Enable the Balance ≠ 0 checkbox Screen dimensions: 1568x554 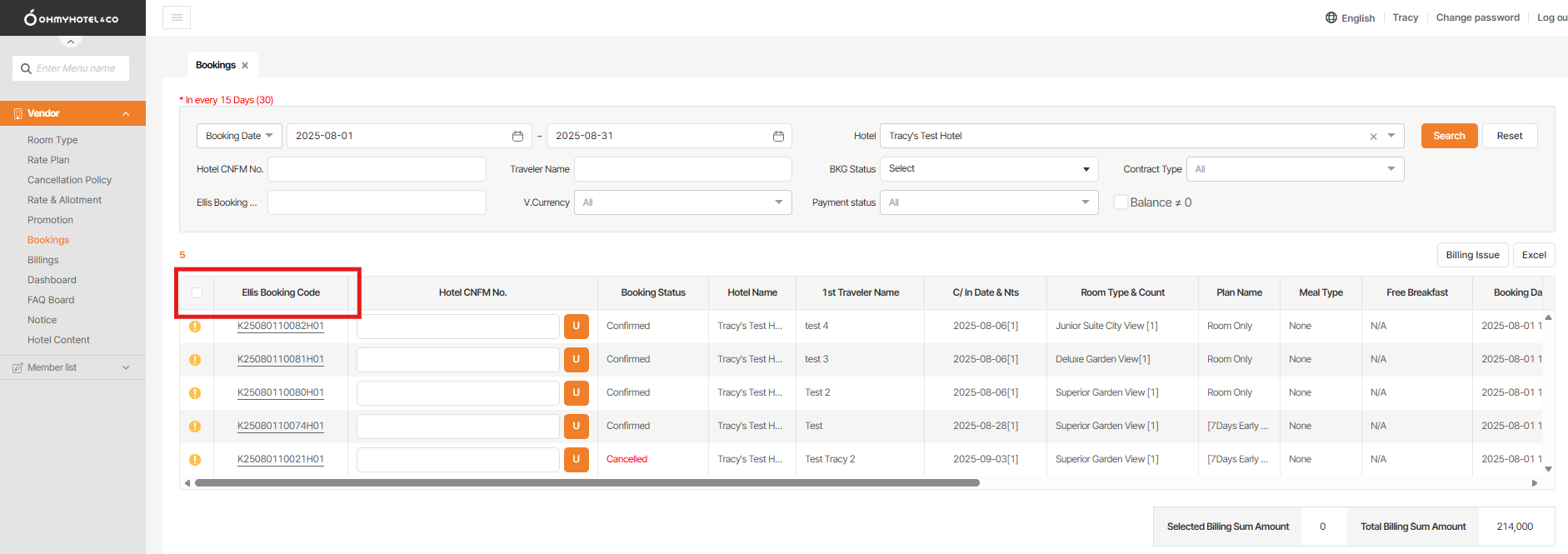tap(1121, 202)
